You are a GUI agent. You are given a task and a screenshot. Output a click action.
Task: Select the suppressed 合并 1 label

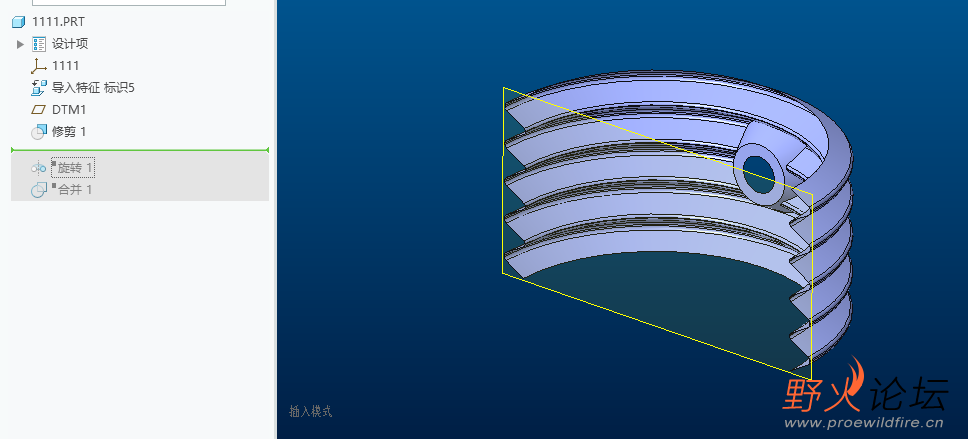pyautogui.click(x=74, y=190)
